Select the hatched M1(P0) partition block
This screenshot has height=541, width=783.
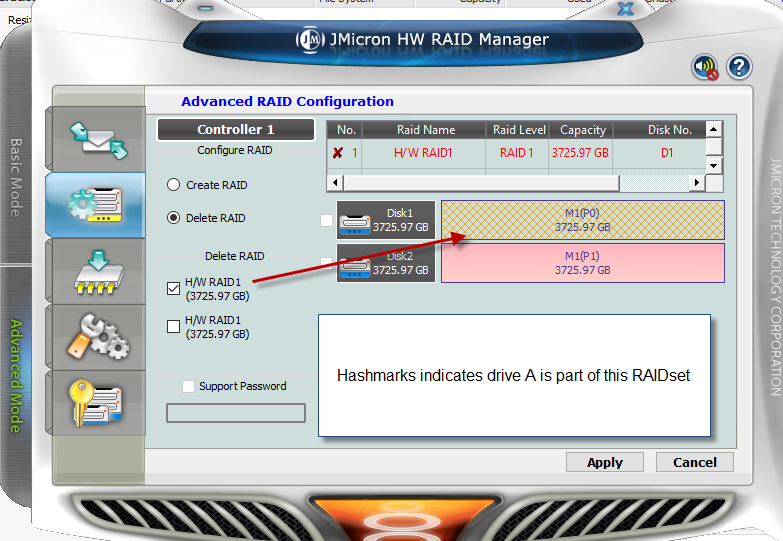click(x=583, y=220)
